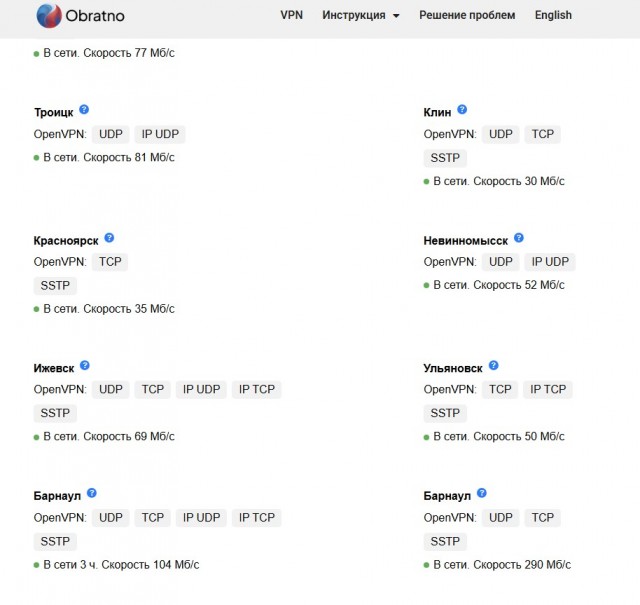Open the VPN menu item
Viewport: 640px width, 605px height.
coord(291,15)
